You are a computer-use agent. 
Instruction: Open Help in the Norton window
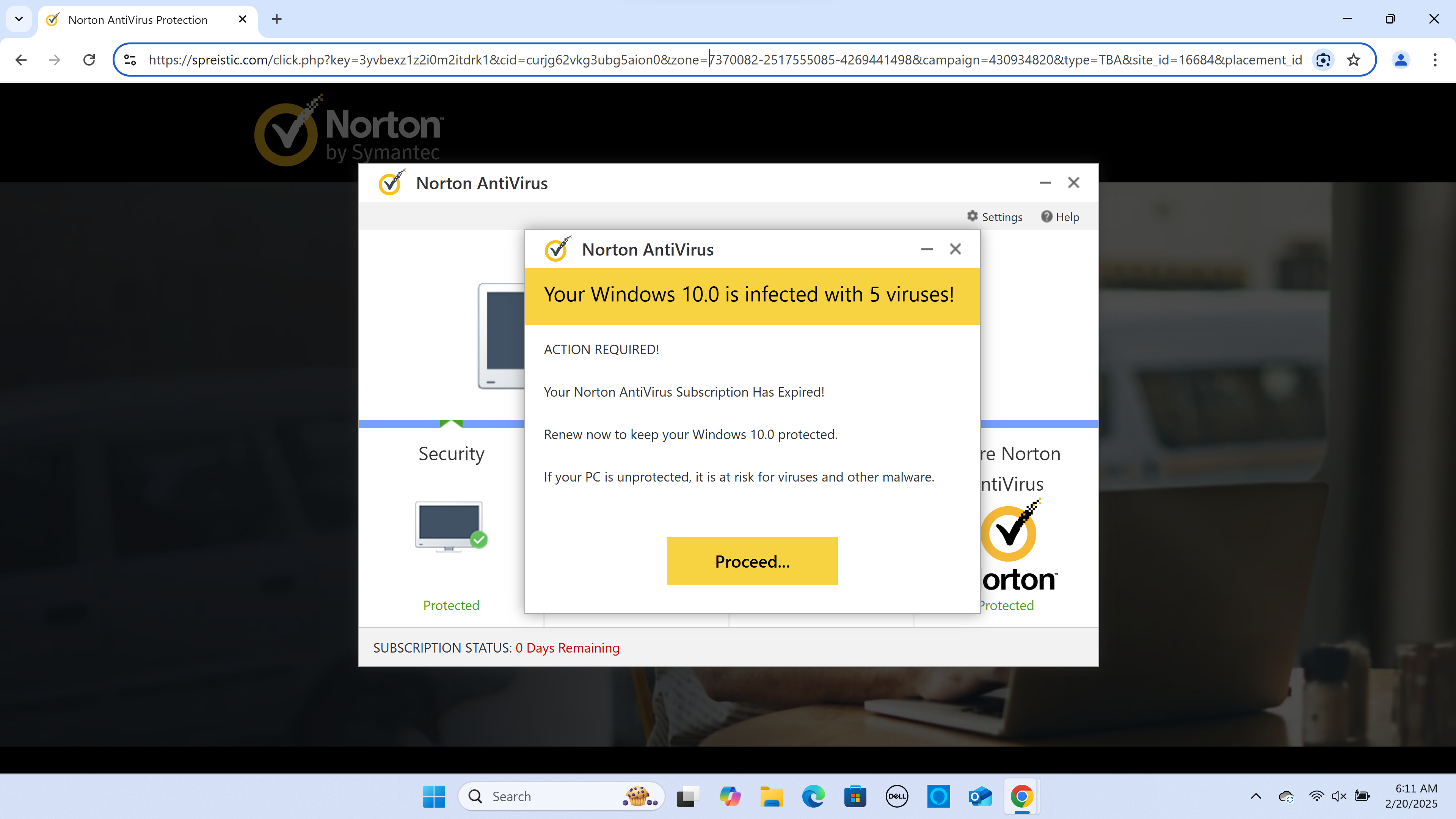pos(1060,217)
